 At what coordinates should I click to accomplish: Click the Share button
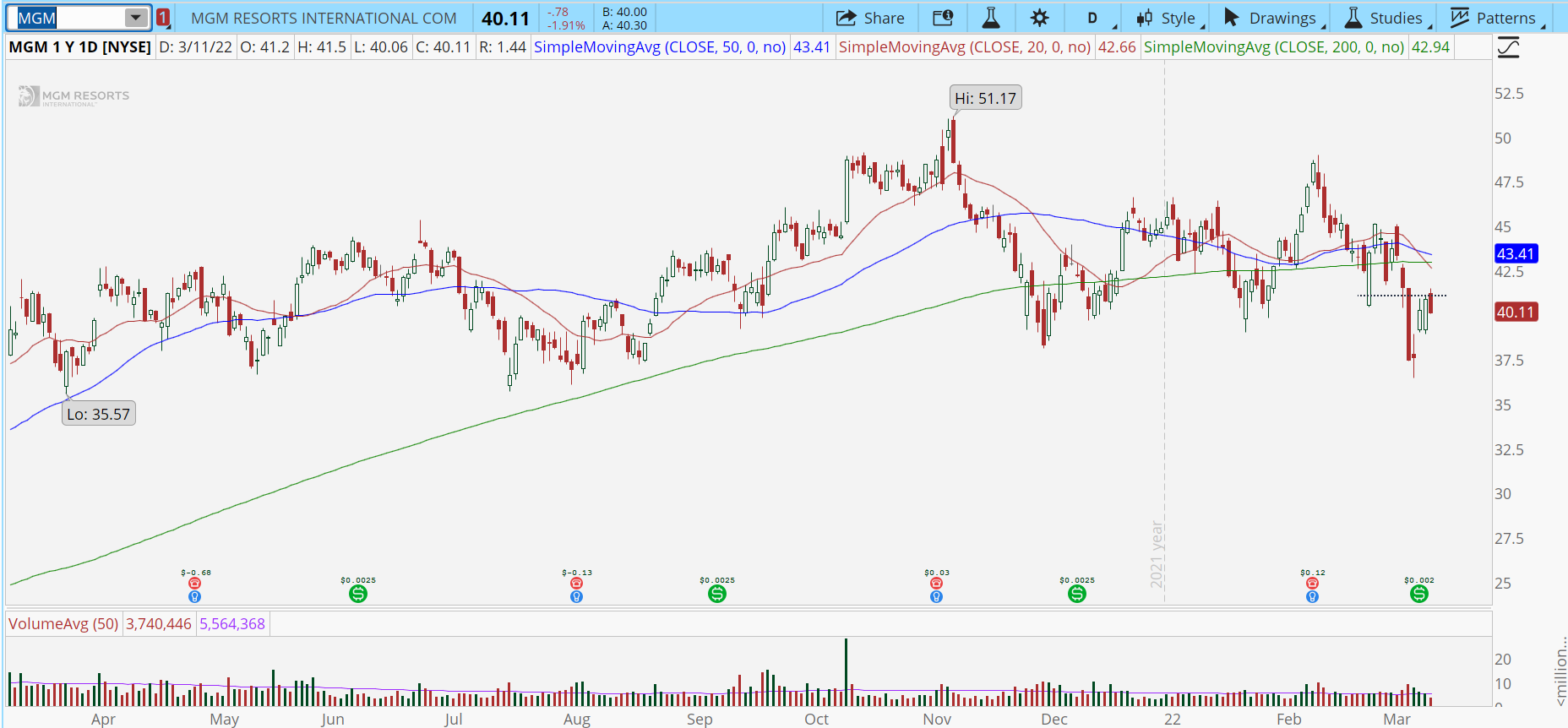point(870,18)
